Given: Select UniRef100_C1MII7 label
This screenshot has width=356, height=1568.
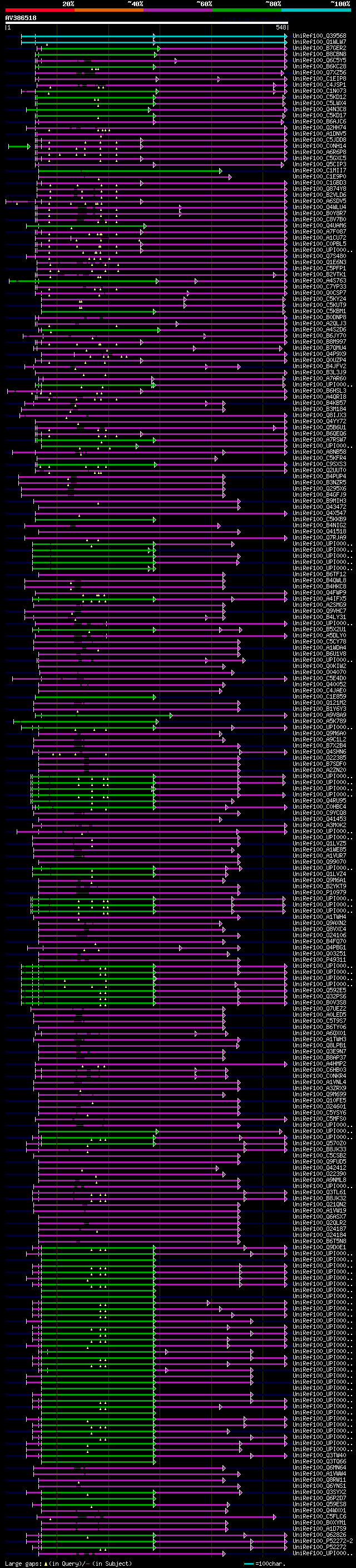Looking at the screenshot, I should pos(319,170).
